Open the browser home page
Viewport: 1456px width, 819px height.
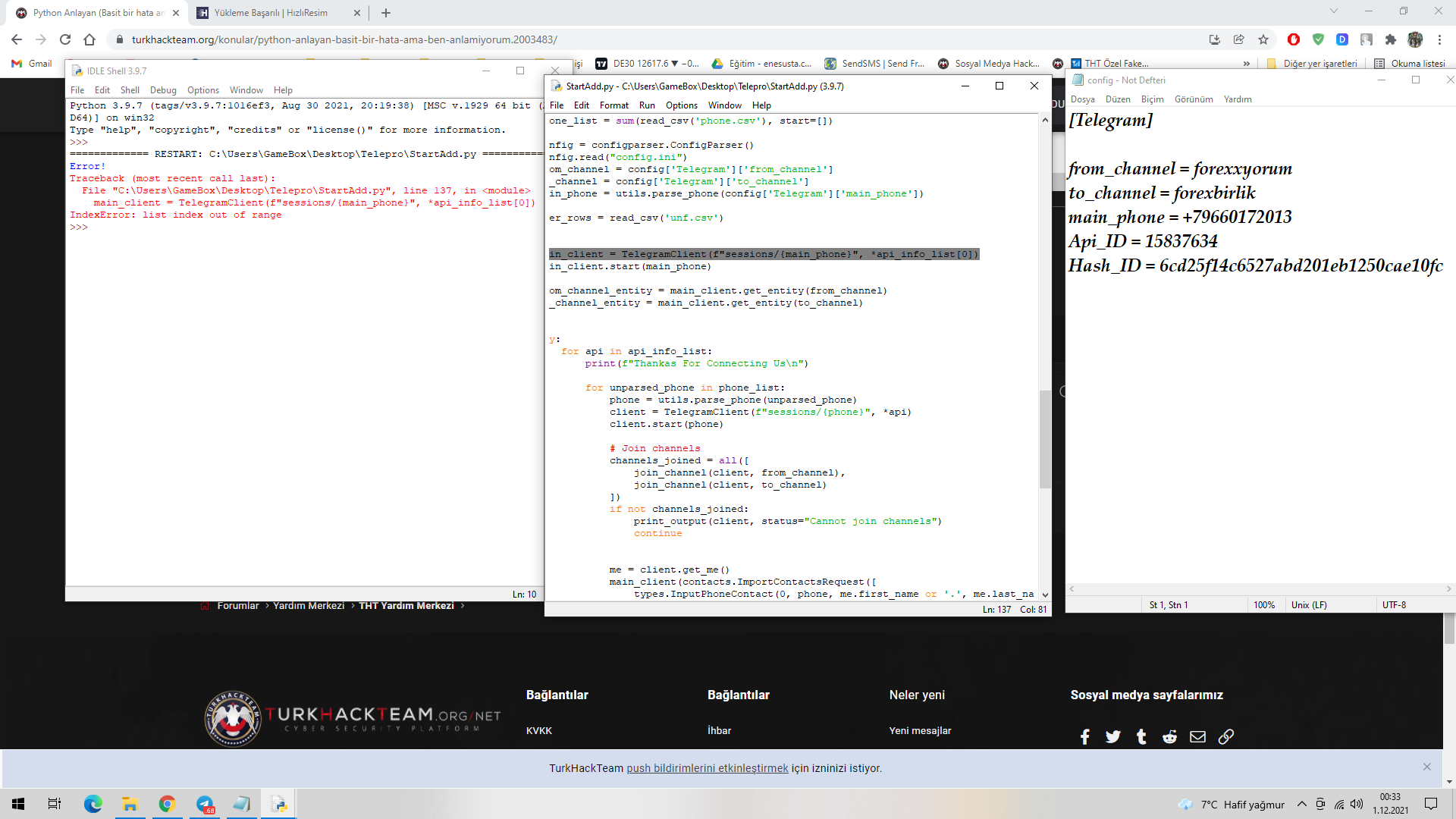[89, 39]
